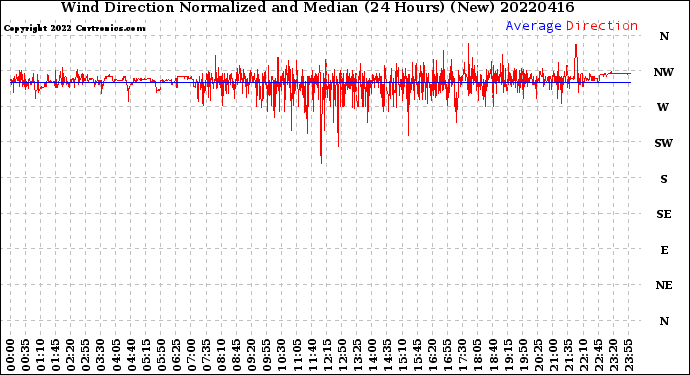Click the top N axis label
The width and height of the screenshot is (690, 375).
click(664, 37)
